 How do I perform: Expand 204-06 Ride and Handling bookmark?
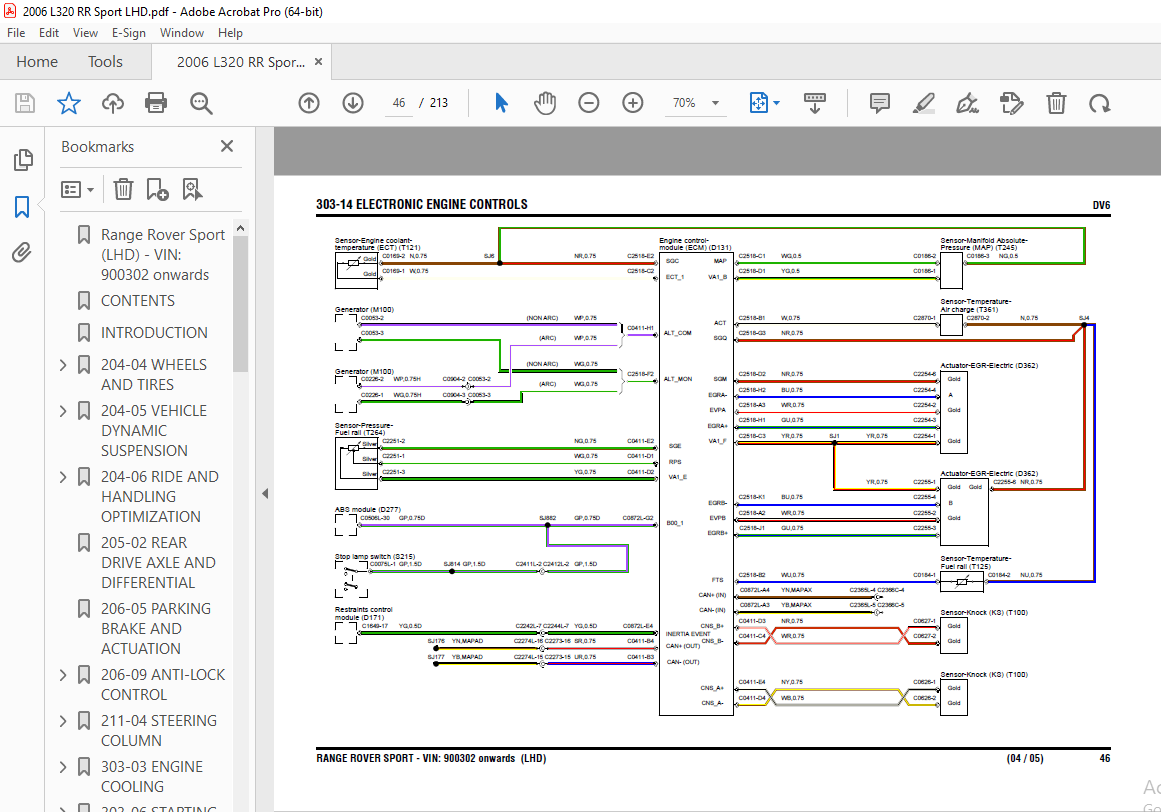tap(63, 477)
